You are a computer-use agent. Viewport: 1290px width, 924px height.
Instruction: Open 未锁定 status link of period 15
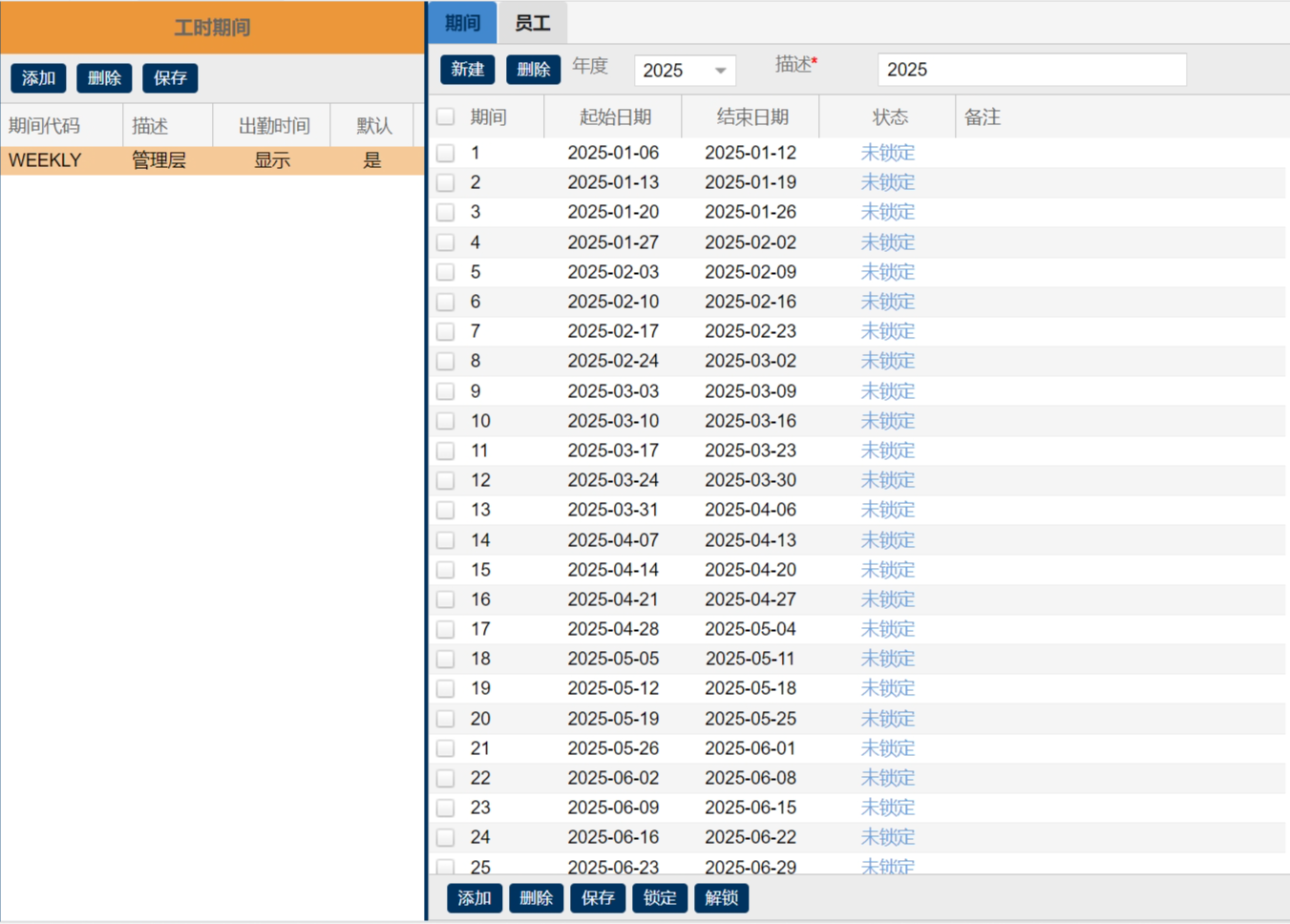(887, 570)
